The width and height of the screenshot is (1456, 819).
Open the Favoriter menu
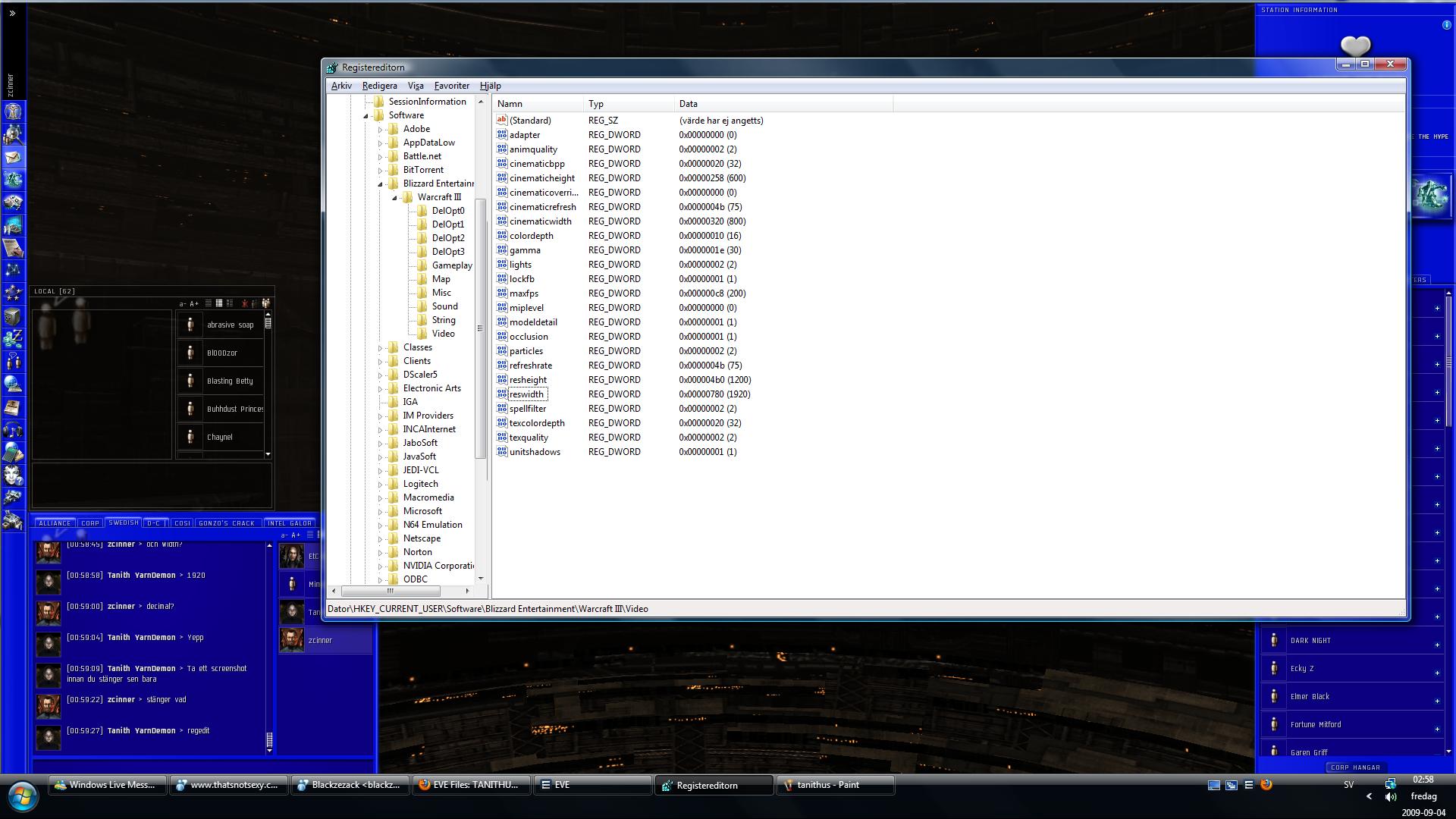click(x=451, y=86)
